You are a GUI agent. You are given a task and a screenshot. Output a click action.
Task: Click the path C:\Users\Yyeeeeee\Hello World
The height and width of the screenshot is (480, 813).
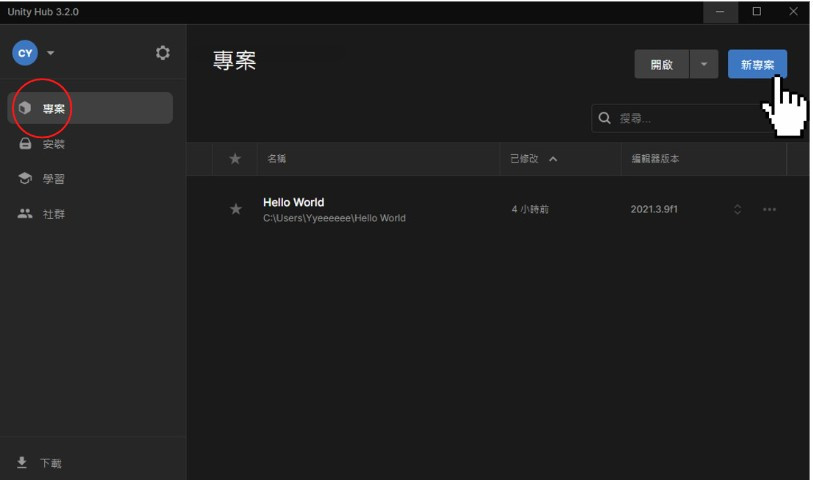pos(334,218)
